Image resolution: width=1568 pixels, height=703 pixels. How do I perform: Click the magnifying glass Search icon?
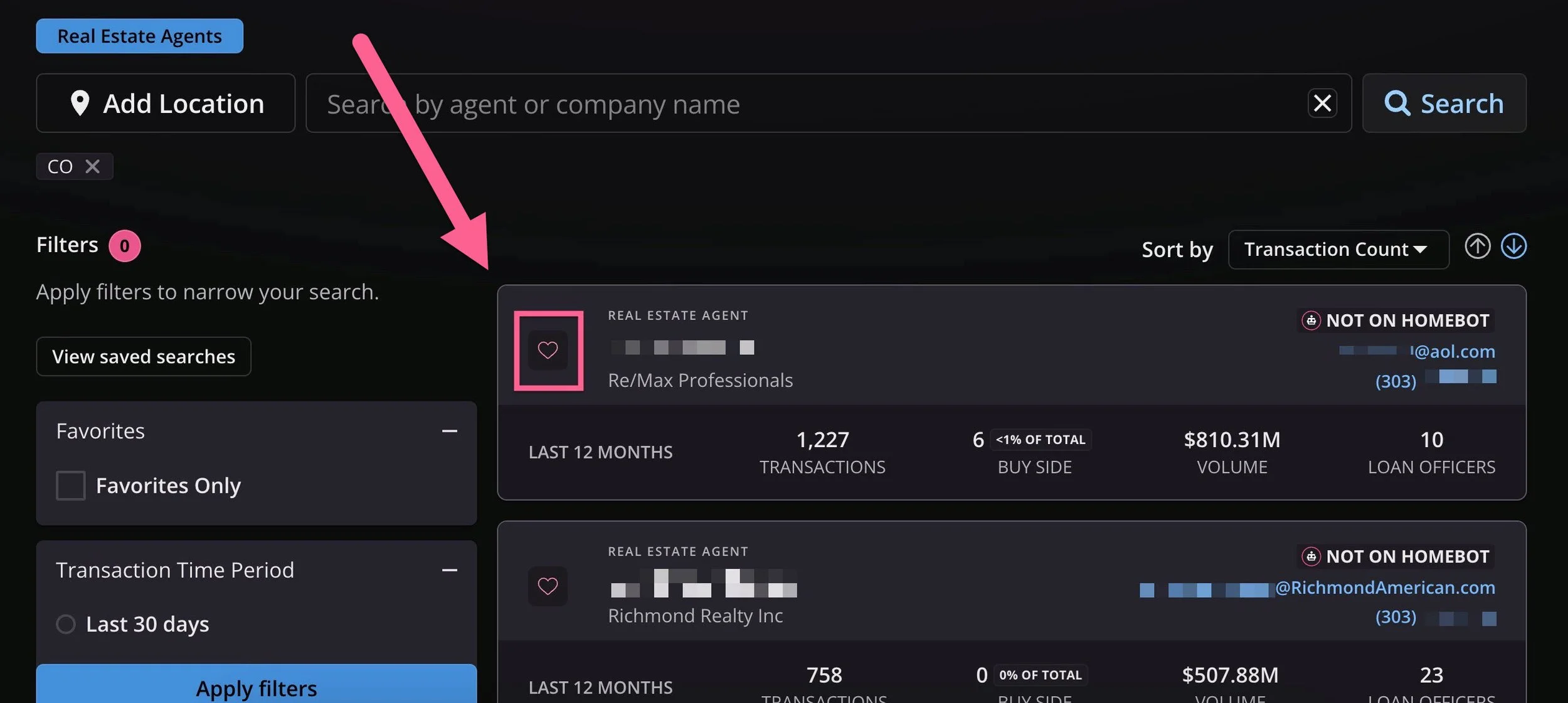[1397, 103]
